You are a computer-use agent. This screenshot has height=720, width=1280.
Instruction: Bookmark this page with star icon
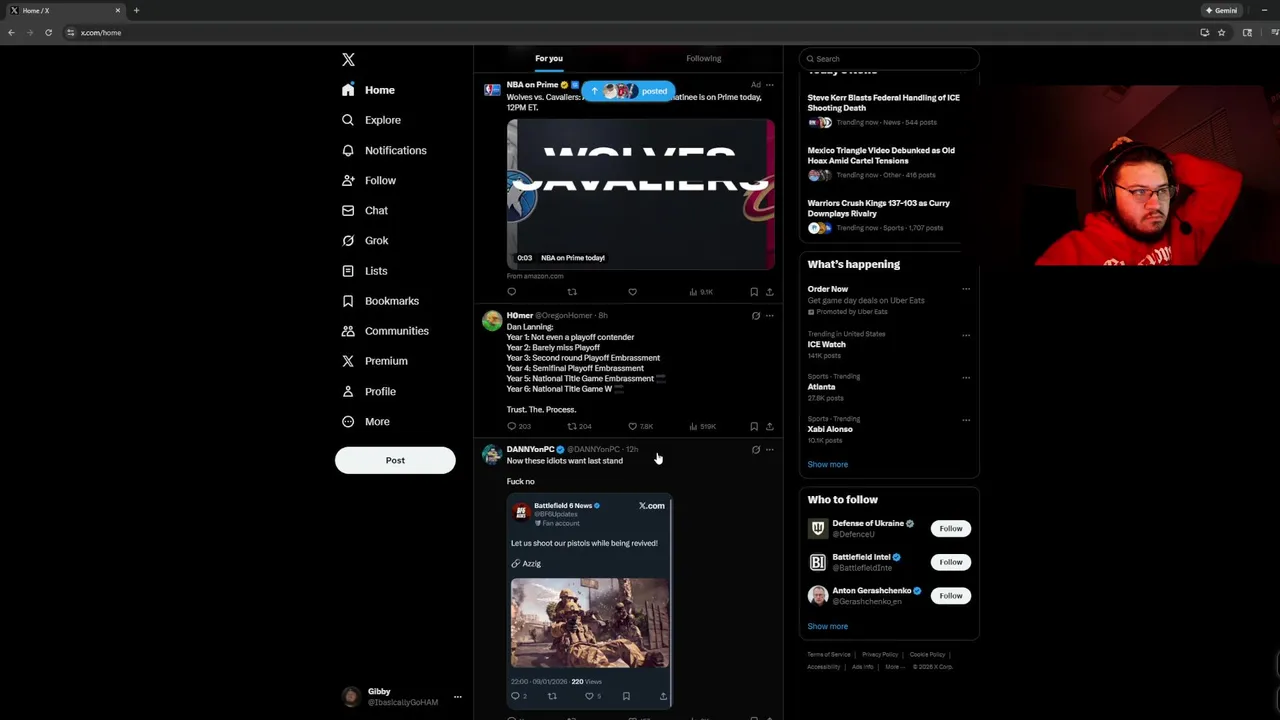[x=1221, y=32]
